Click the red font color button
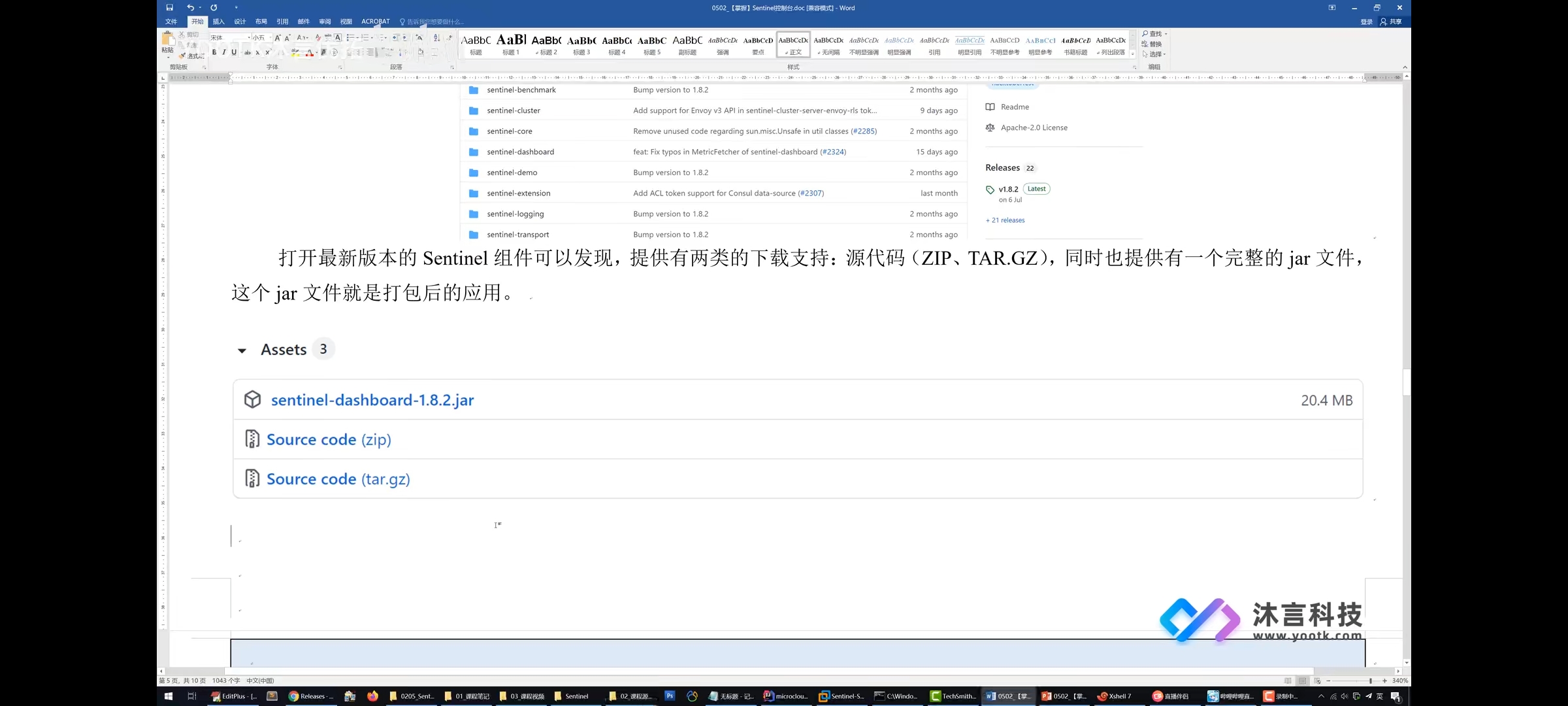Image resolution: width=1568 pixels, height=706 pixels. pyautogui.click(x=310, y=52)
